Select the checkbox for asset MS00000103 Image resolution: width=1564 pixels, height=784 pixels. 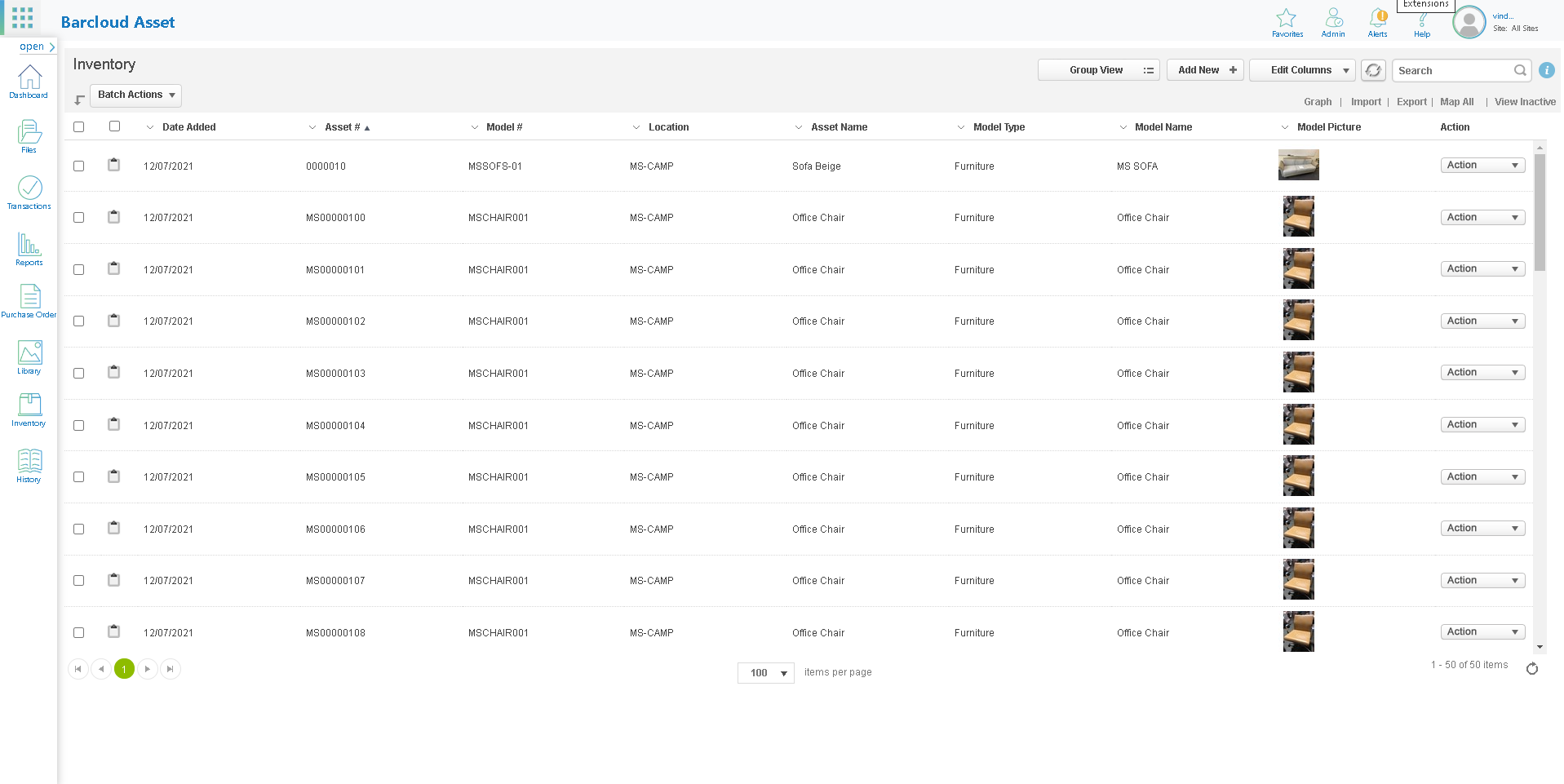tap(79, 374)
